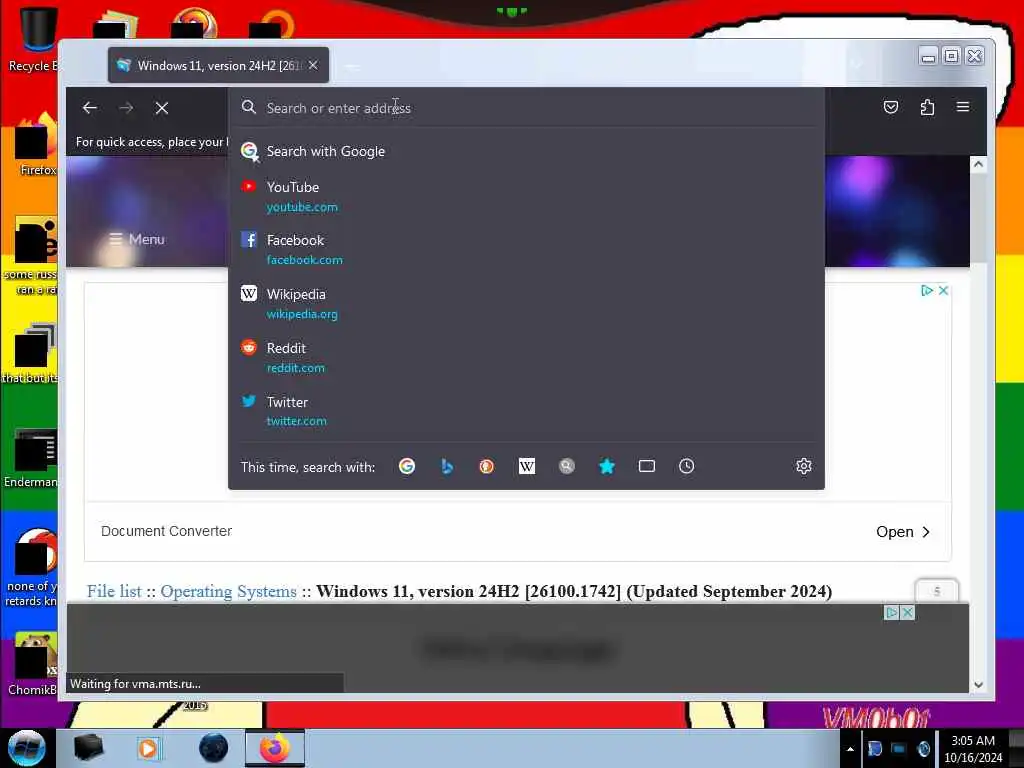Close the top ad with X icon
The image size is (1024, 768).
[944, 291]
